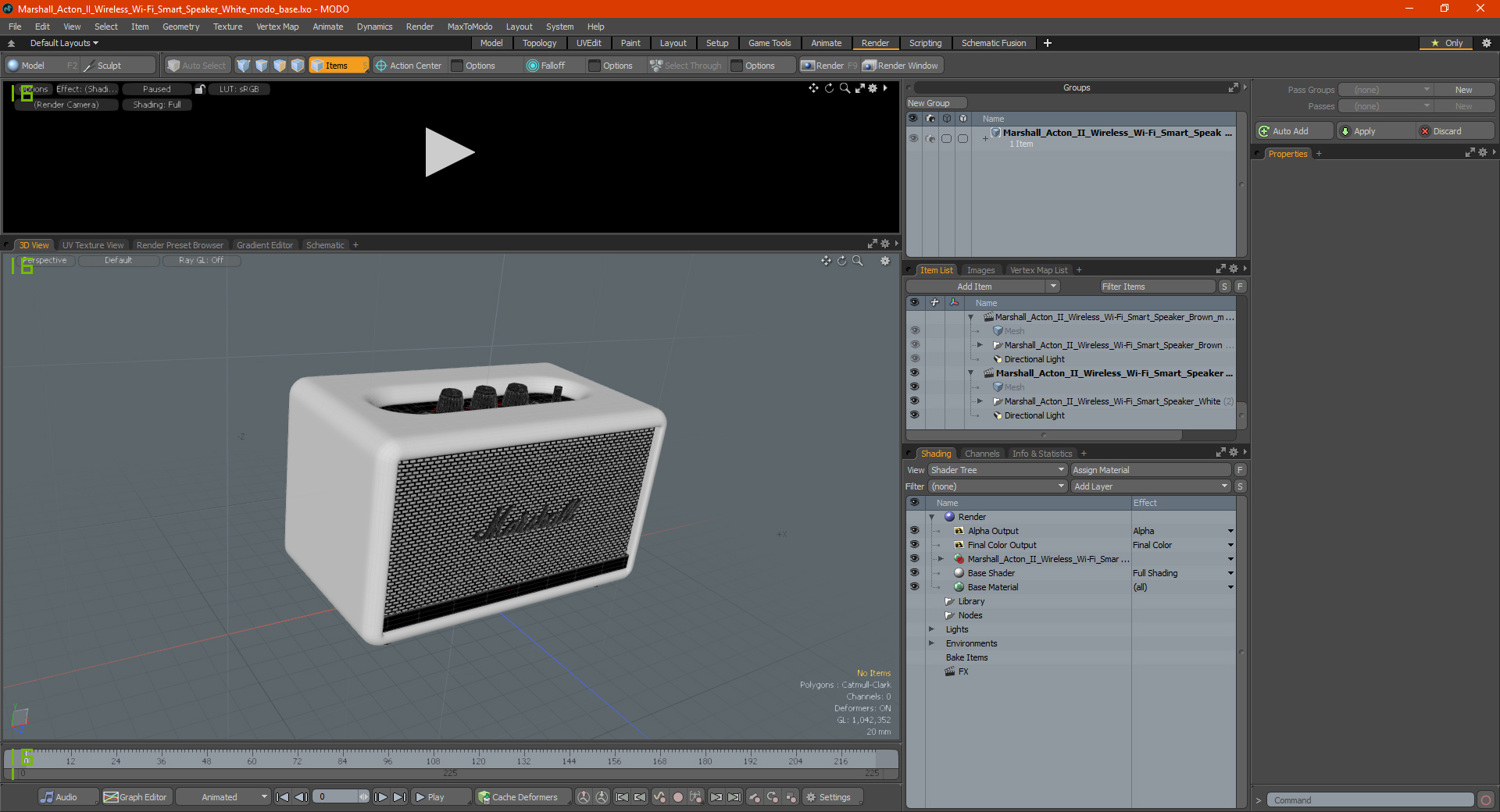The width and height of the screenshot is (1500, 812).
Task: Go to first frame in transport
Action: pyautogui.click(x=283, y=797)
